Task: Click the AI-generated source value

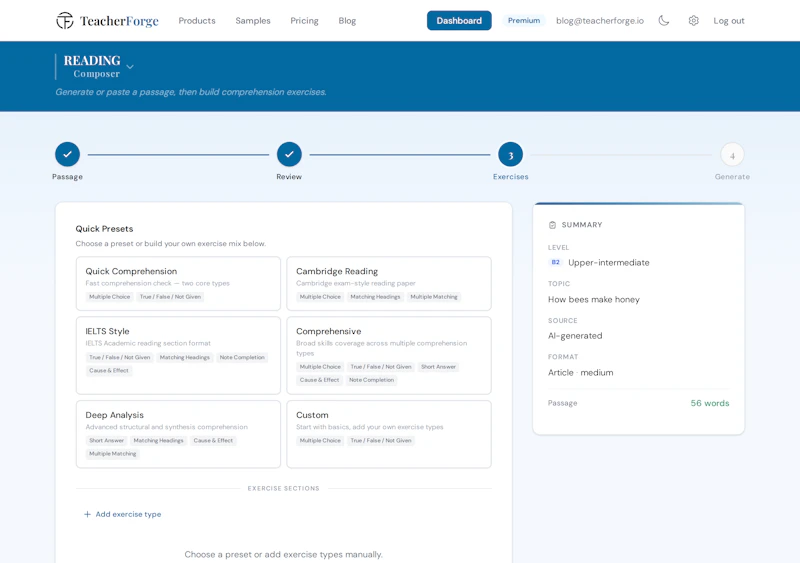Action: click(x=575, y=335)
